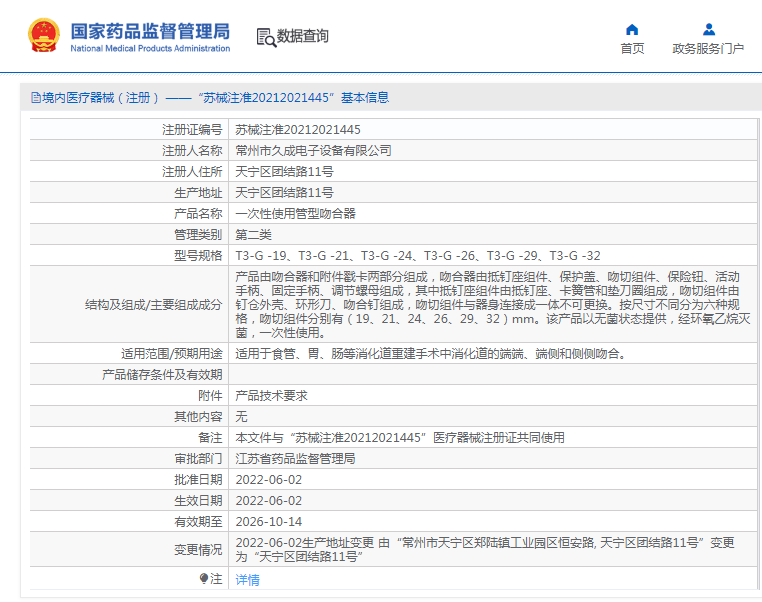This screenshot has width=762, height=602.
Task: Click the 产品储存条件及有效期 label
Action: coord(162,375)
